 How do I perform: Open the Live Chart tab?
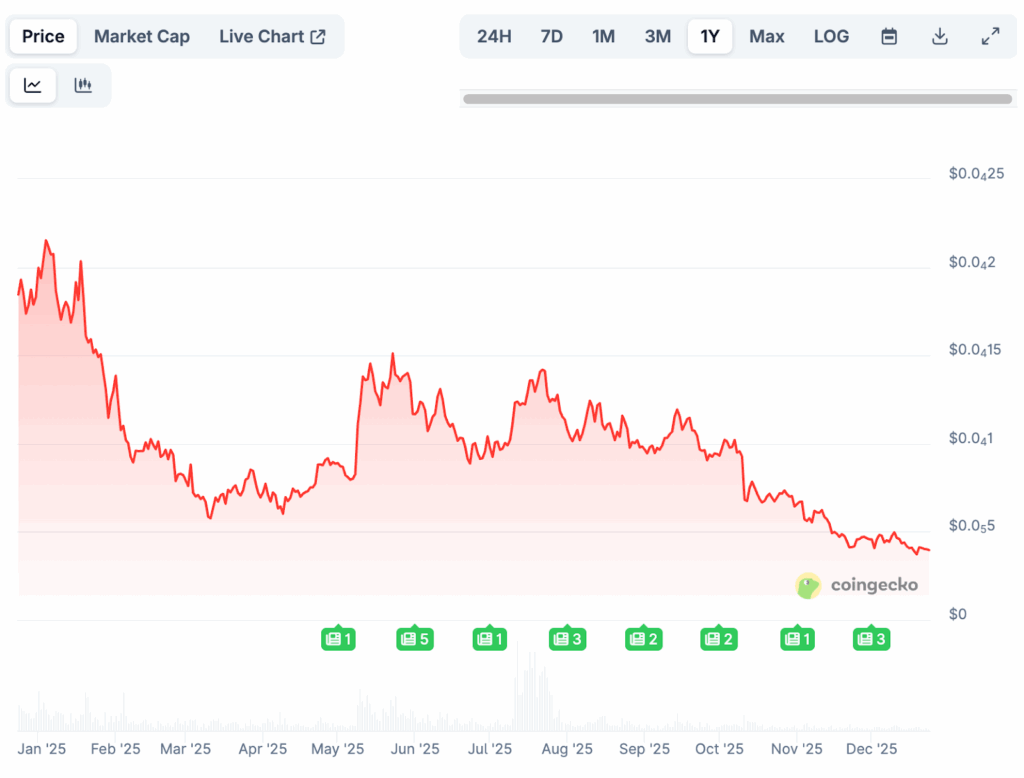[x=263, y=36]
